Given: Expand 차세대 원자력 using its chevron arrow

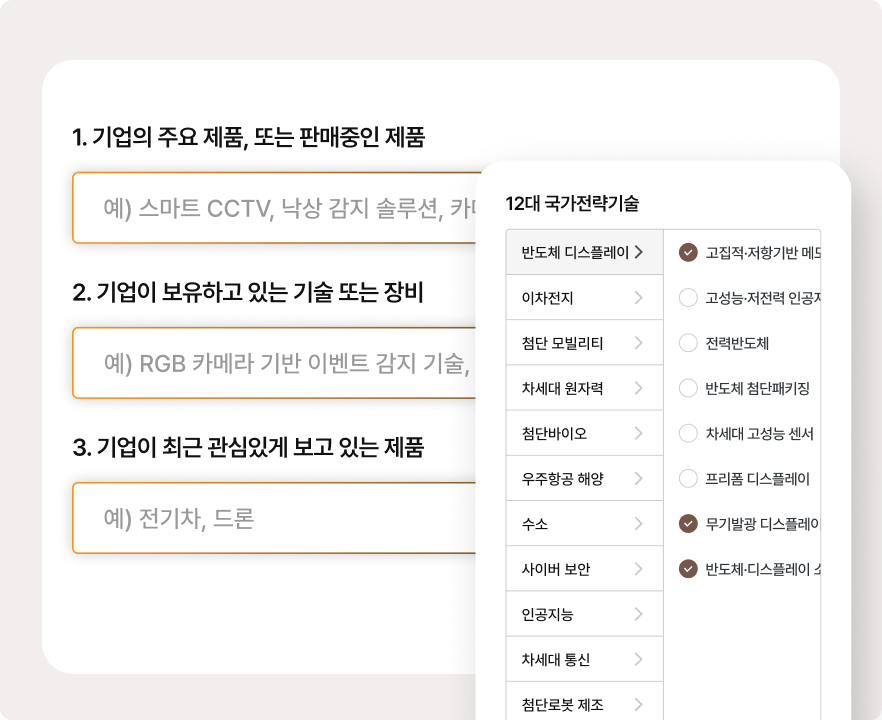Looking at the screenshot, I should point(640,388).
